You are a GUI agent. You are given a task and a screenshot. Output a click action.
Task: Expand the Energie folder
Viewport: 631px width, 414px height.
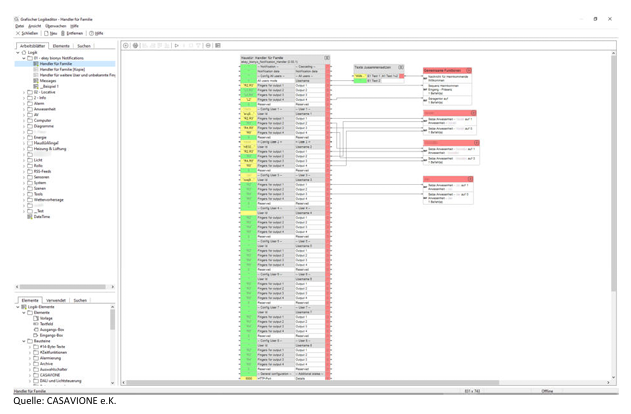coord(24,138)
